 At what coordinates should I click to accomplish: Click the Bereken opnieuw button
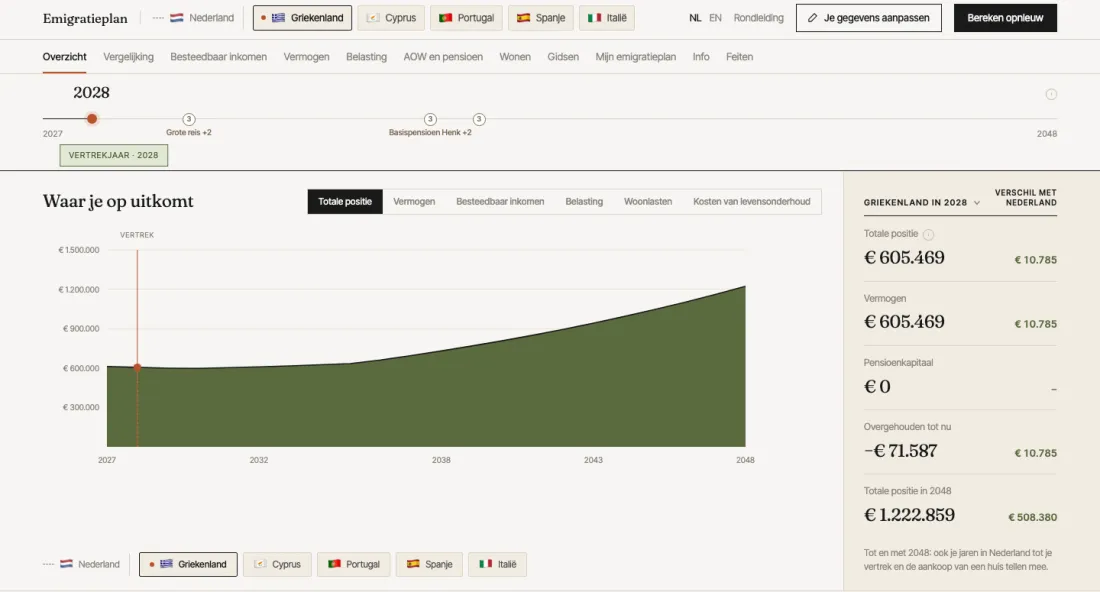[1005, 18]
